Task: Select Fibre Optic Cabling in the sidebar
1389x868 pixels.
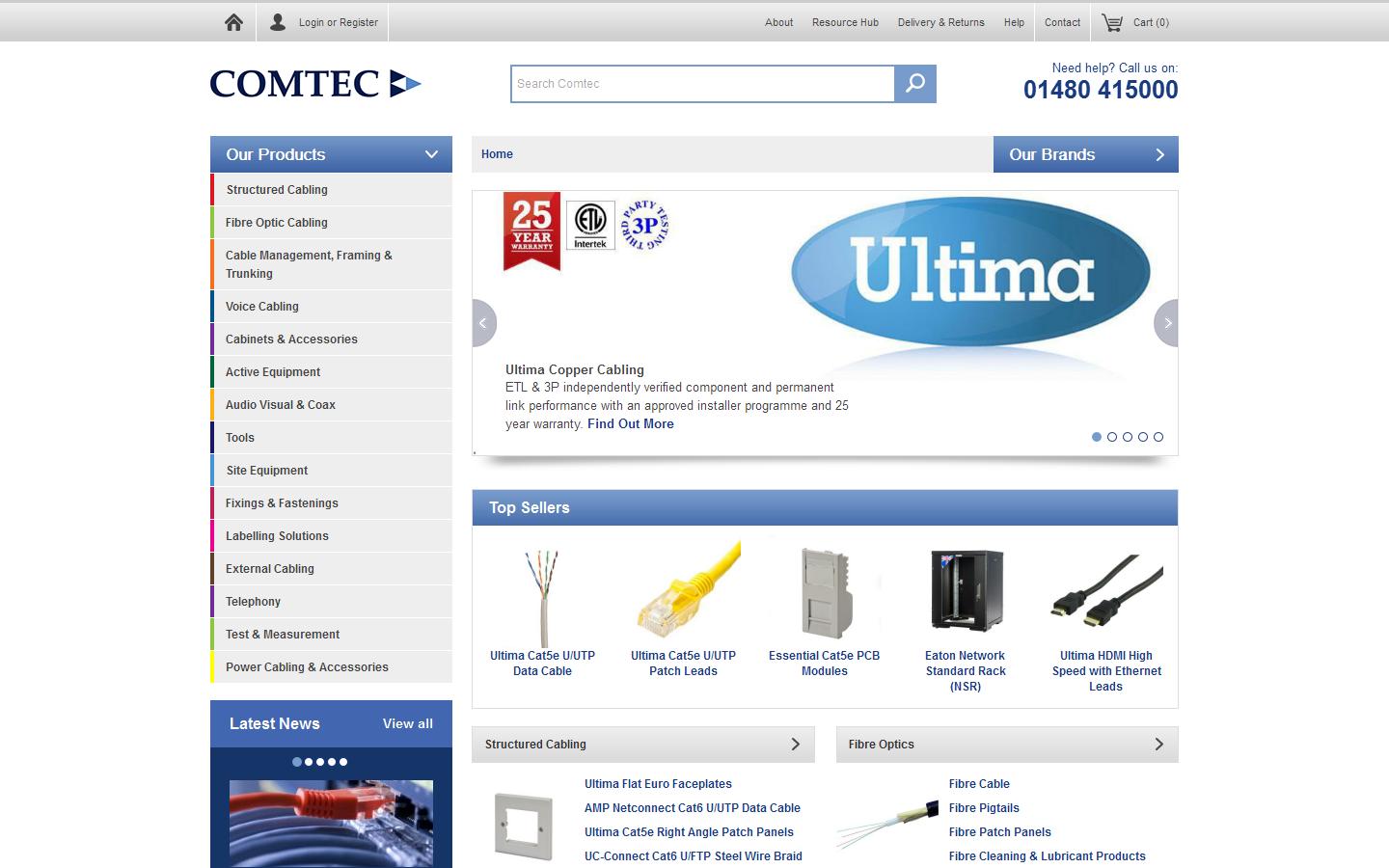Action: (x=277, y=223)
